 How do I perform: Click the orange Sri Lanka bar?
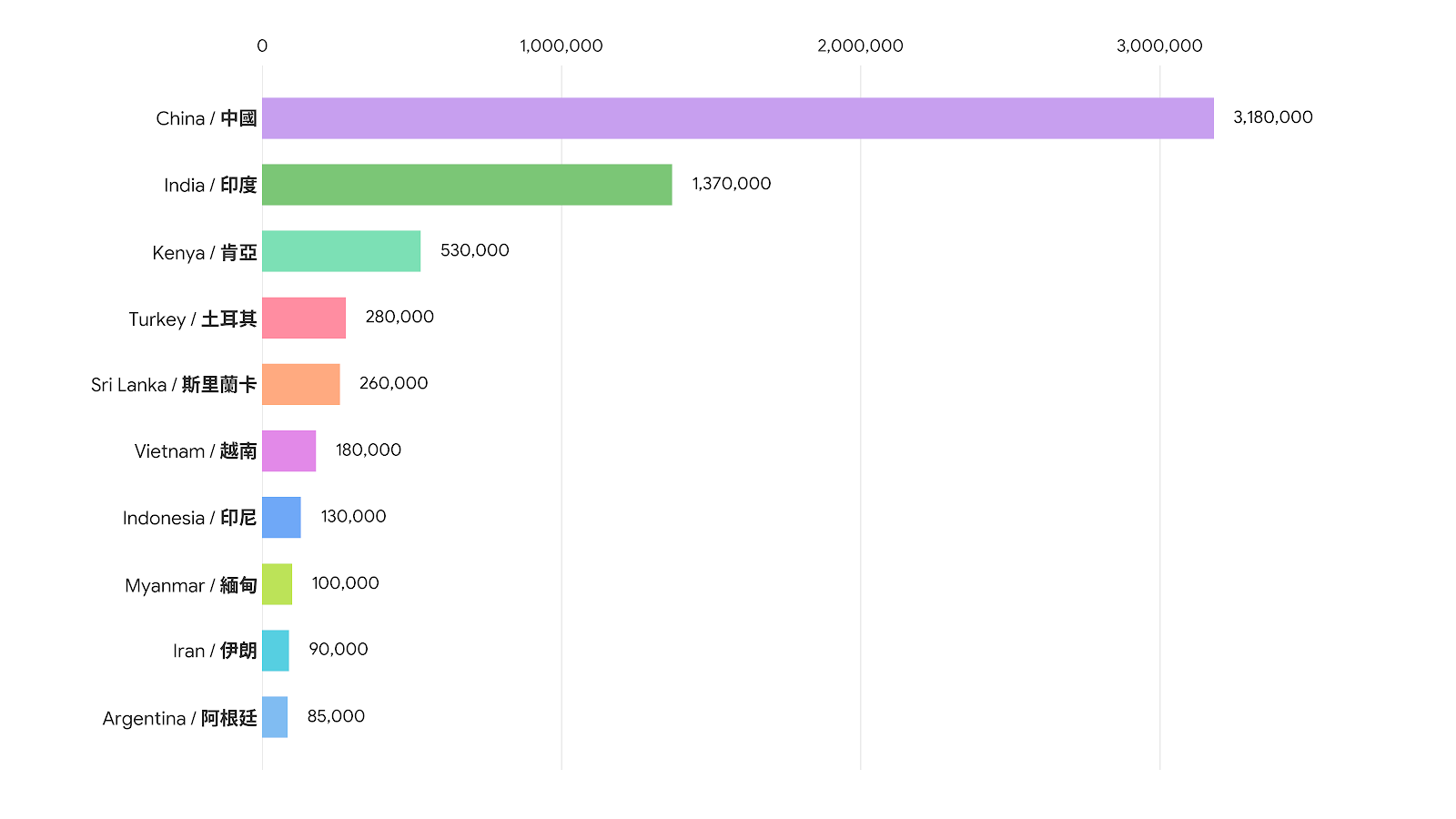coord(301,384)
